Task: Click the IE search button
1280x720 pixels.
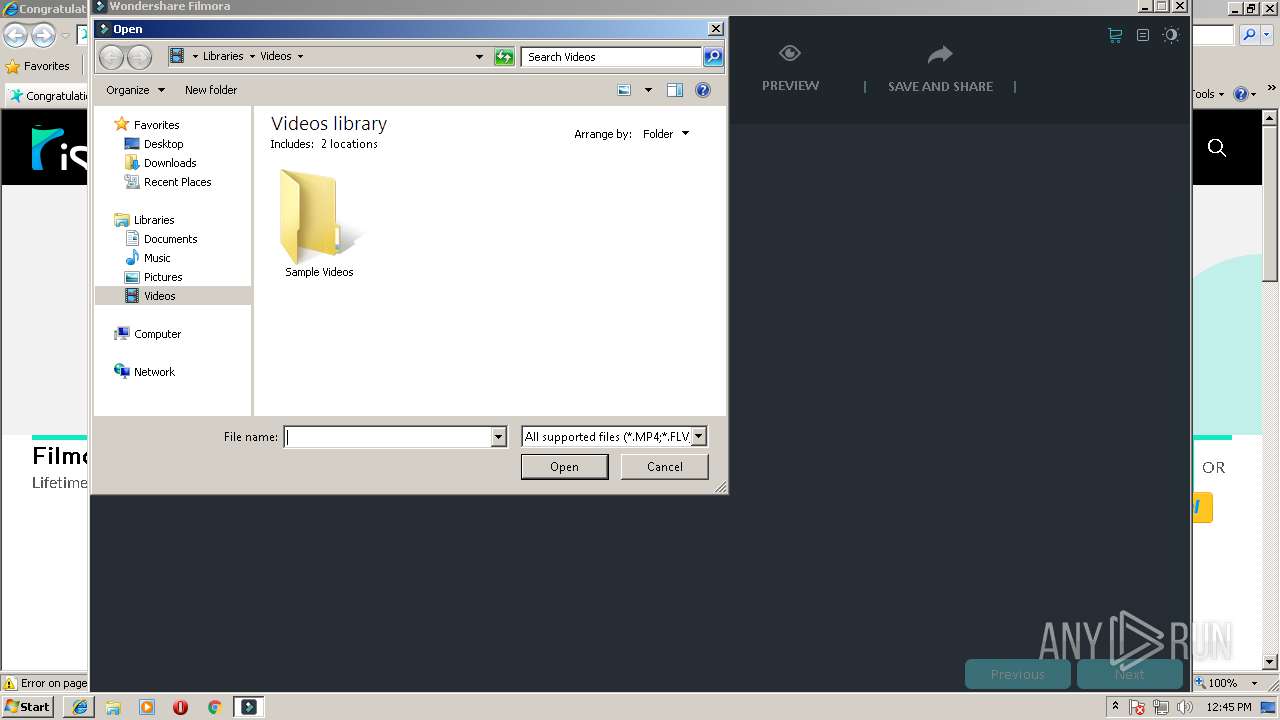Action: (x=1249, y=35)
